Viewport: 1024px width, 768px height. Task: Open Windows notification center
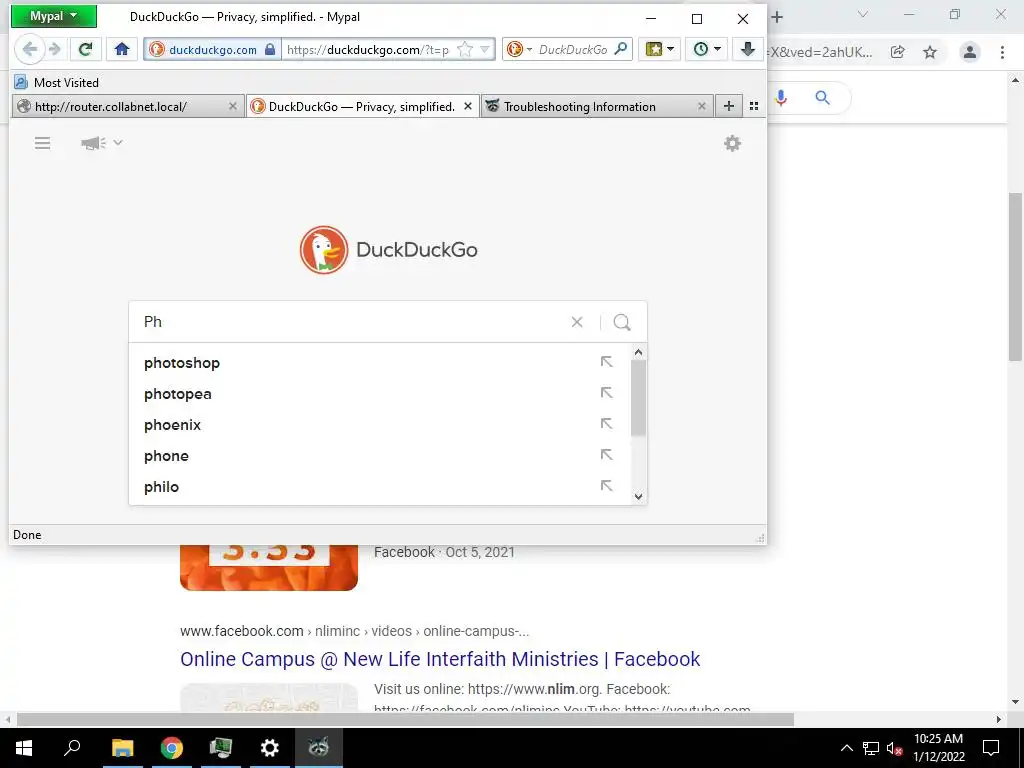(991, 748)
